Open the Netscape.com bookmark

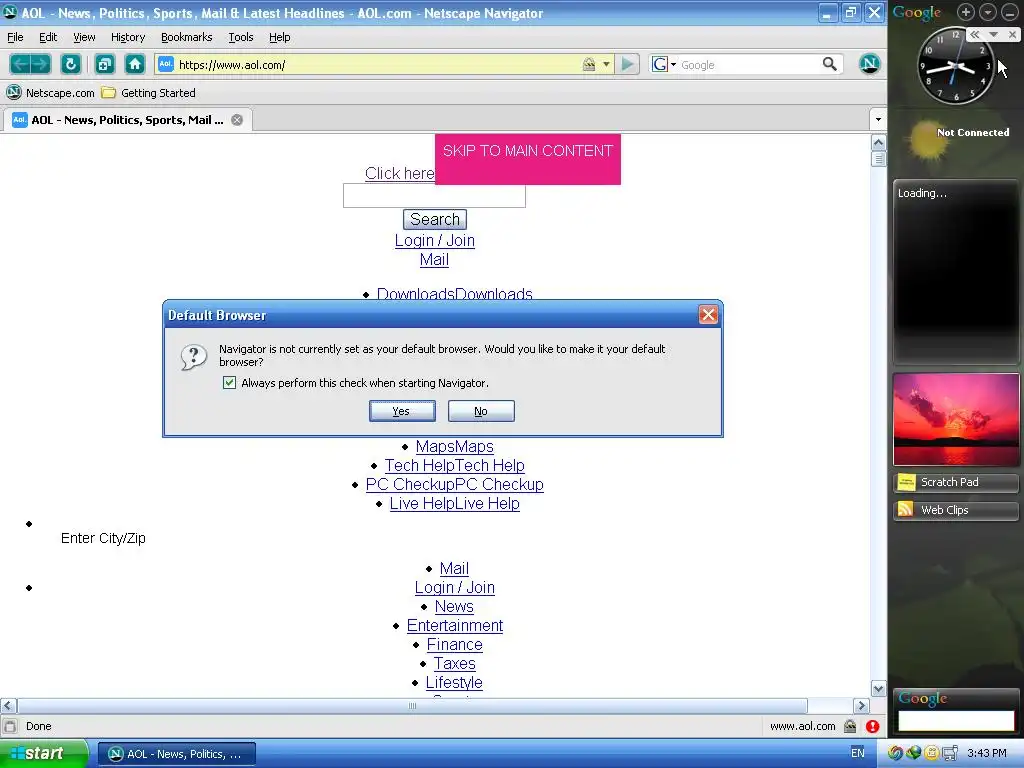(x=51, y=93)
